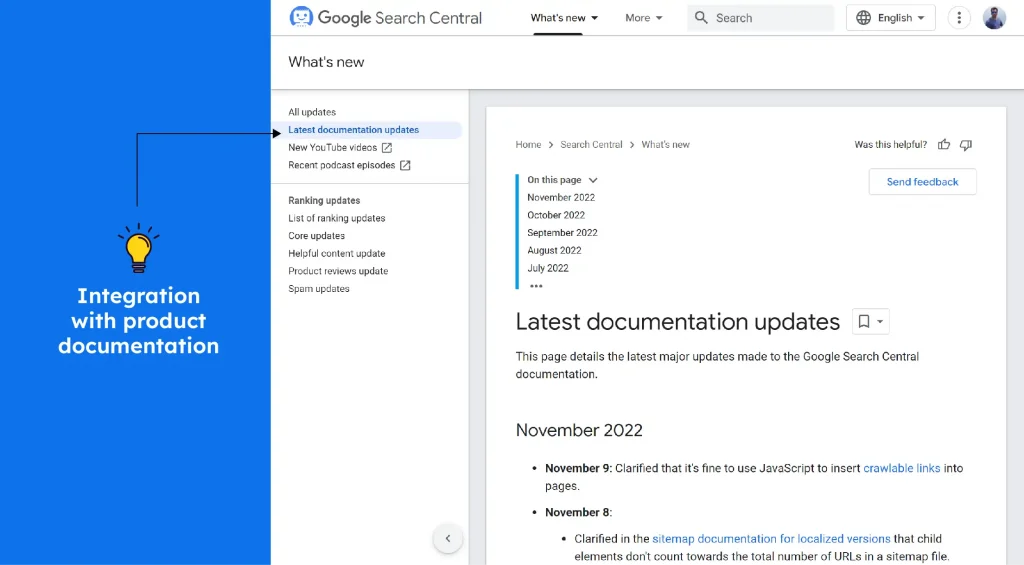This screenshot has height=565, width=1024.
Task: Collapse the On this page section
Action: pyautogui.click(x=593, y=180)
